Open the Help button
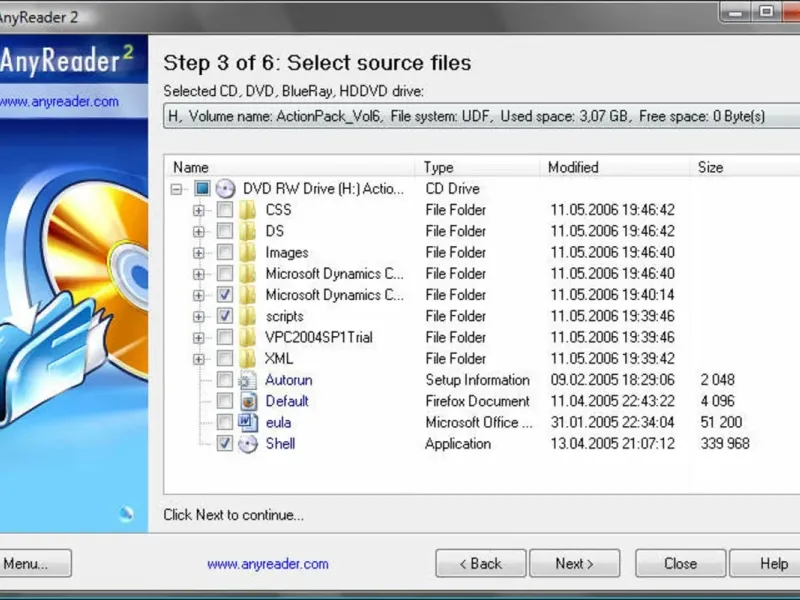The image size is (800, 600). pyautogui.click(x=765, y=563)
